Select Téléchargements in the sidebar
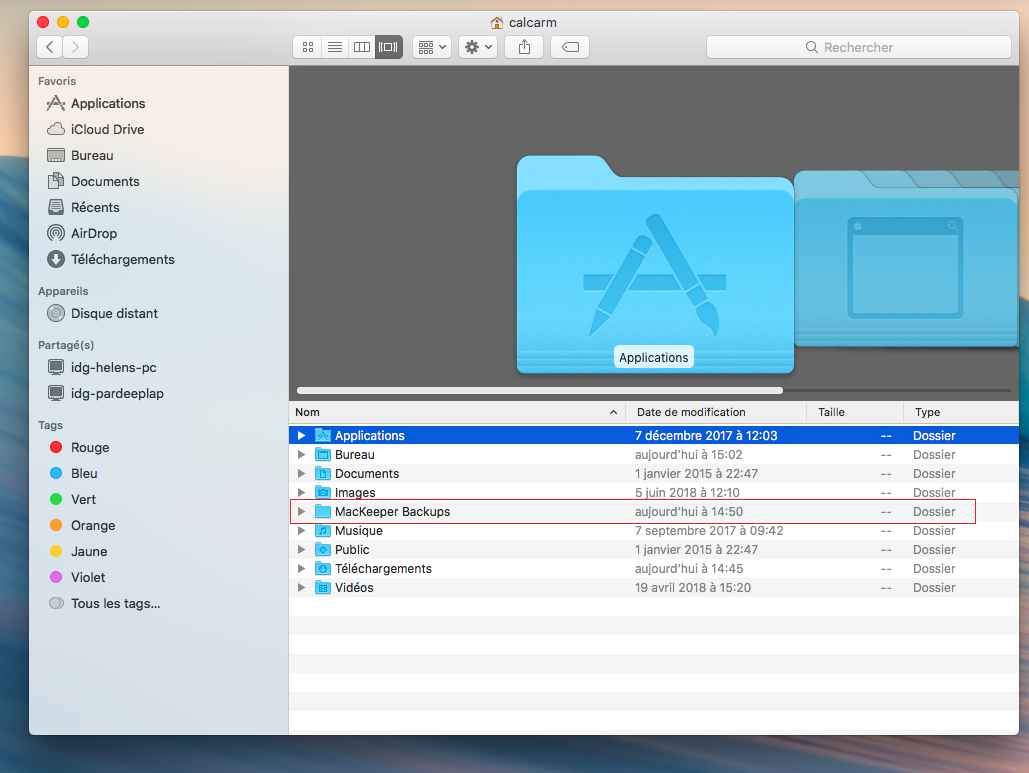Viewport: 1029px width, 773px height. (122, 259)
